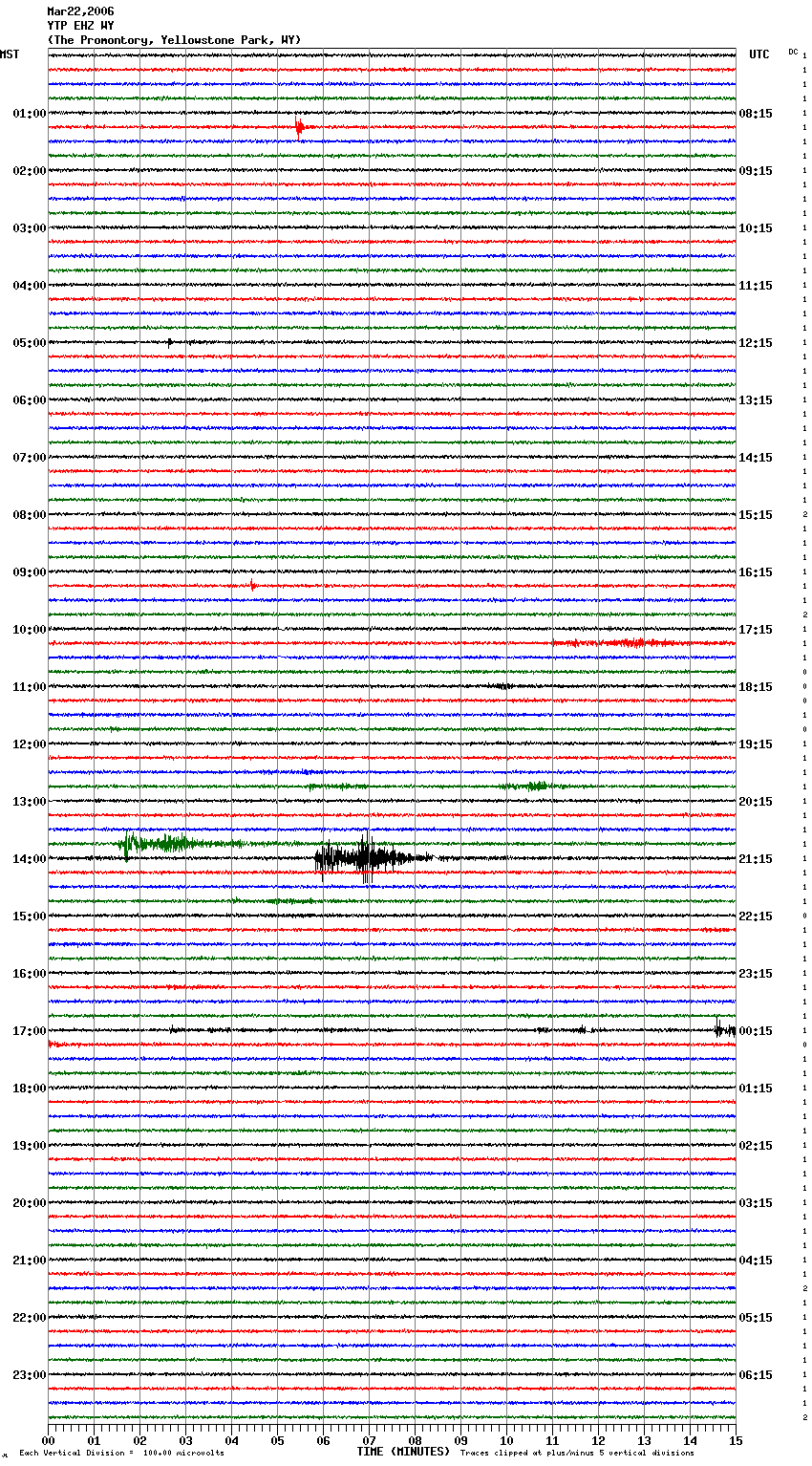Select the 03:00 MST time label

click(30, 228)
